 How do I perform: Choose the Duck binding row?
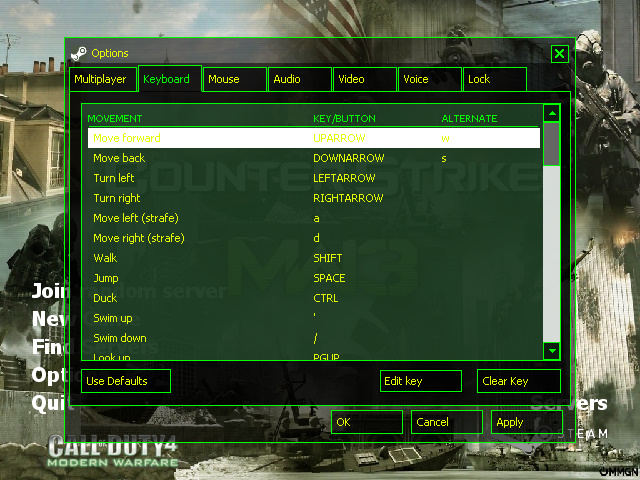(310, 298)
